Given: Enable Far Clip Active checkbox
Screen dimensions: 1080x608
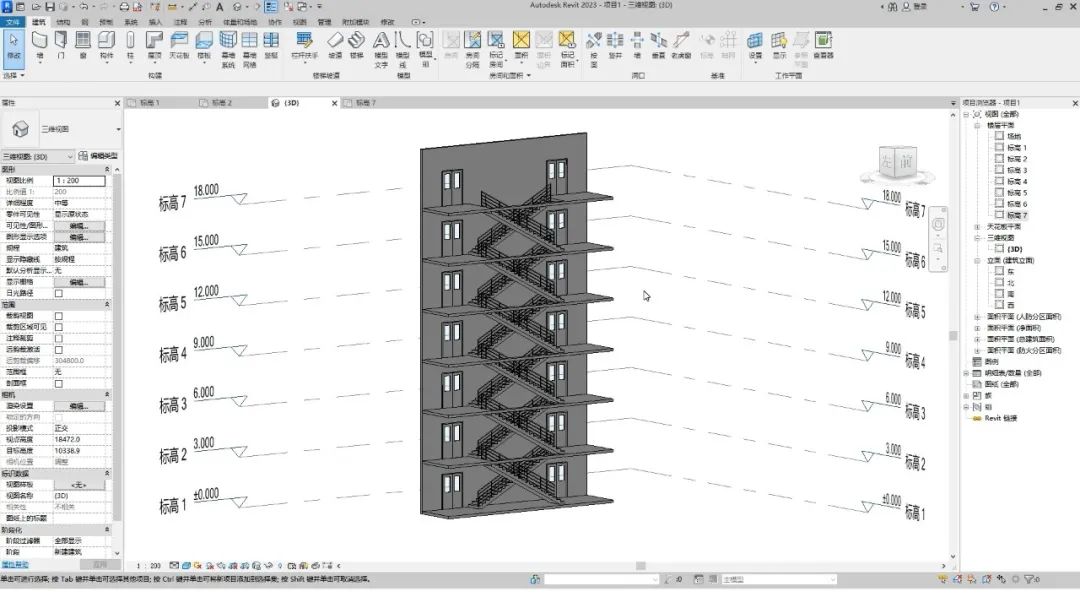Looking at the screenshot, I should coord(59,350).
